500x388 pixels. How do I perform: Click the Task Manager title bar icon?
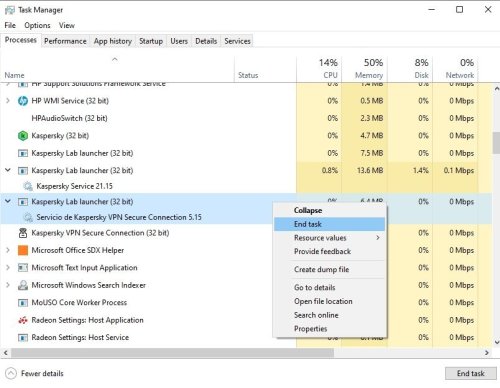10,10
